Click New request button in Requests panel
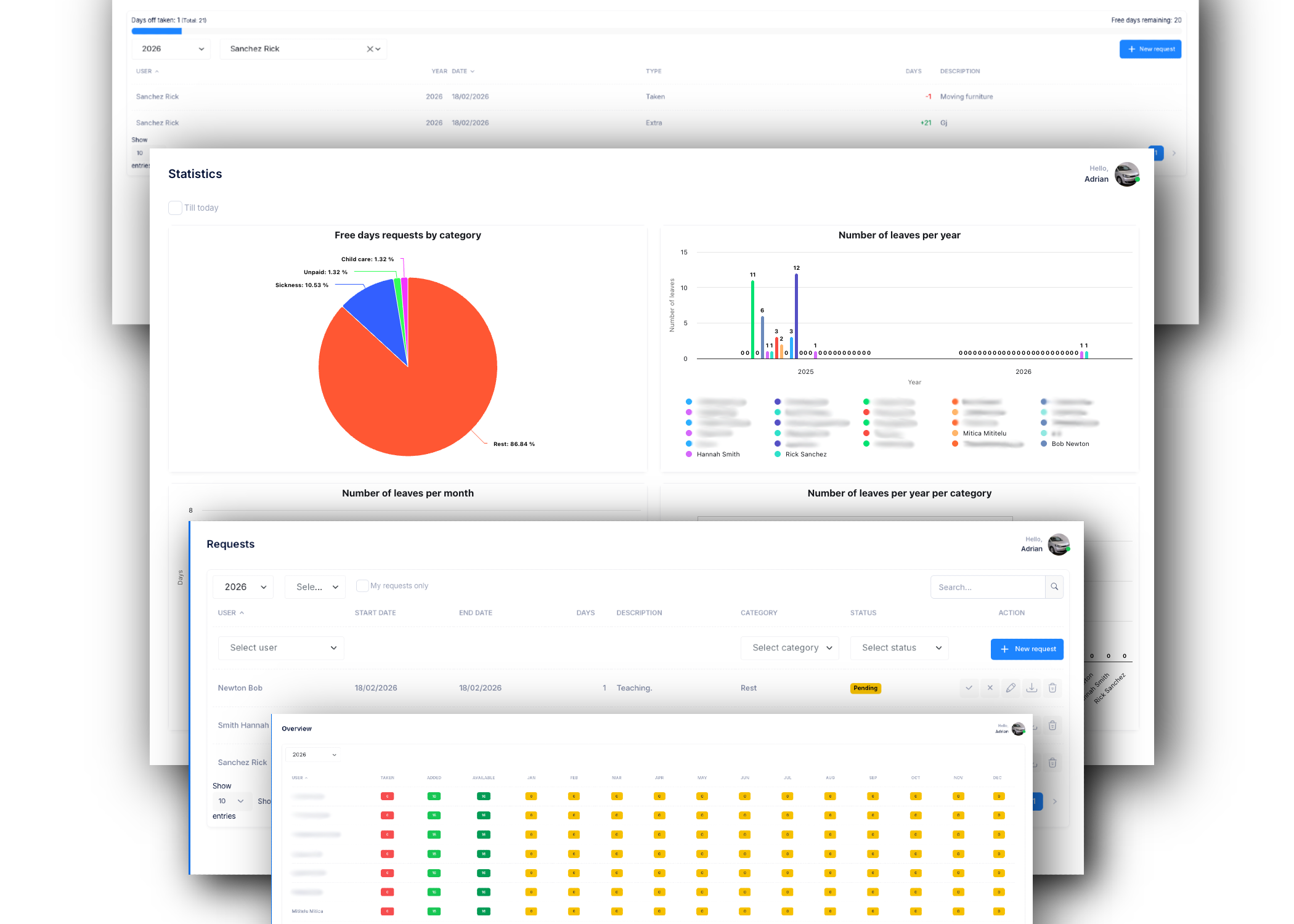 tap(1027, 649)
